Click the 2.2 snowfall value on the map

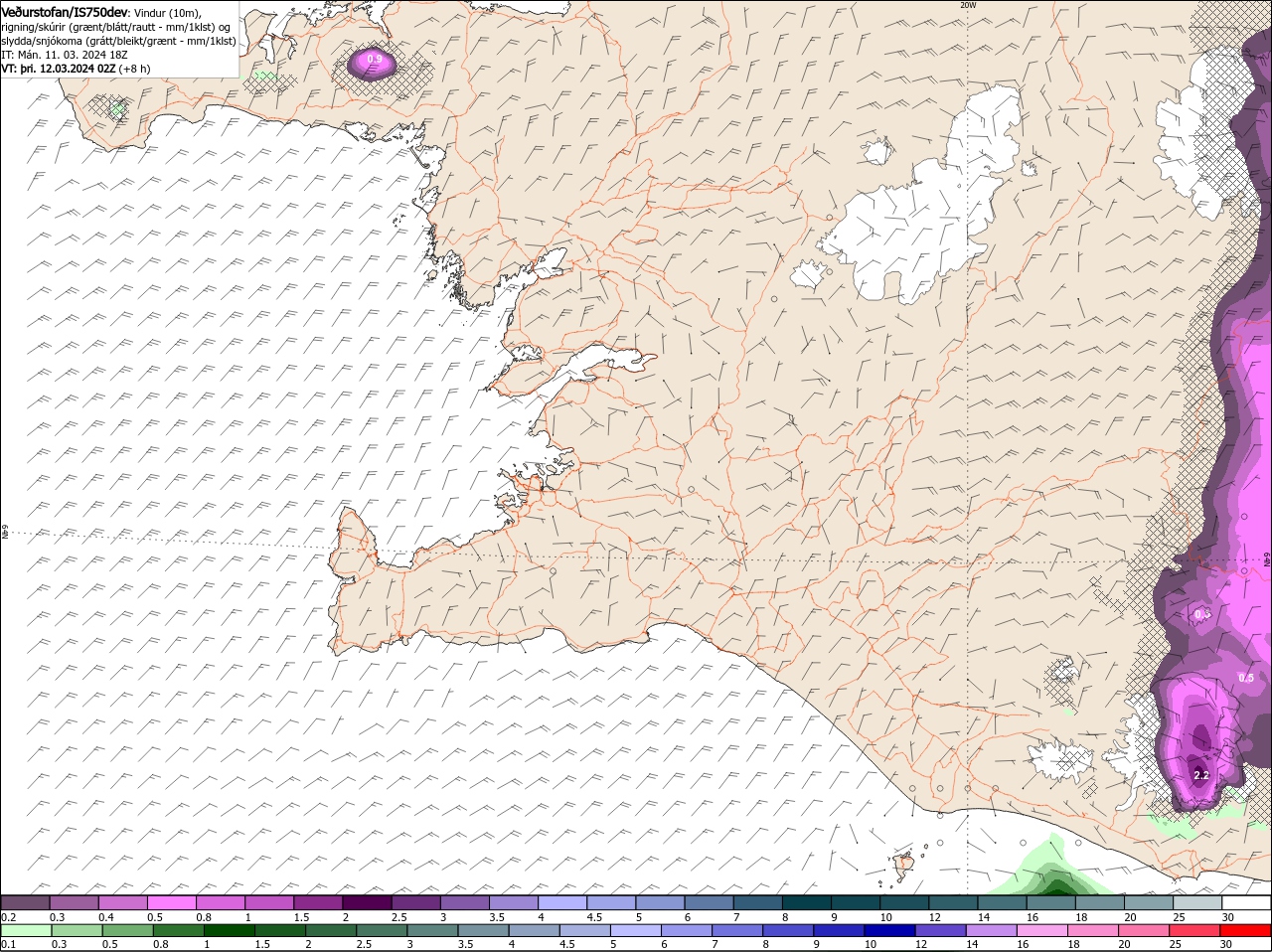coord(1200,775)
